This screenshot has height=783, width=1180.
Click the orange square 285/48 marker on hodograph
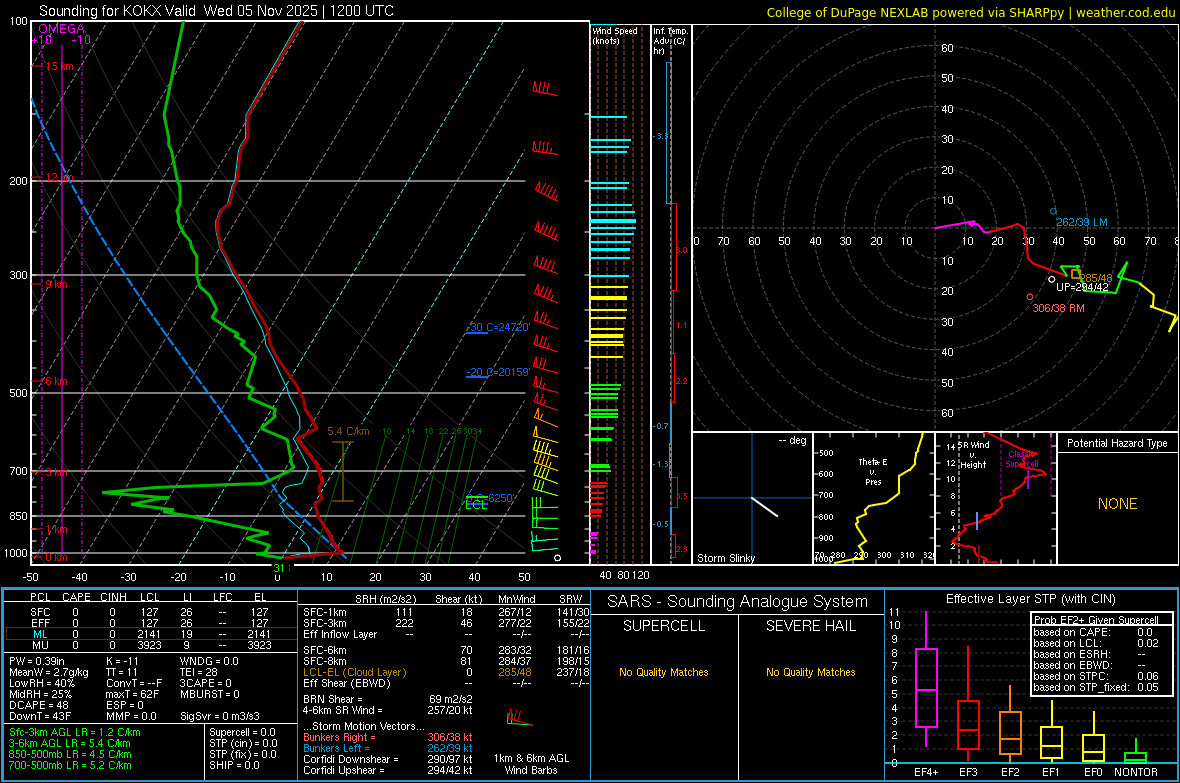[1075, 274]
